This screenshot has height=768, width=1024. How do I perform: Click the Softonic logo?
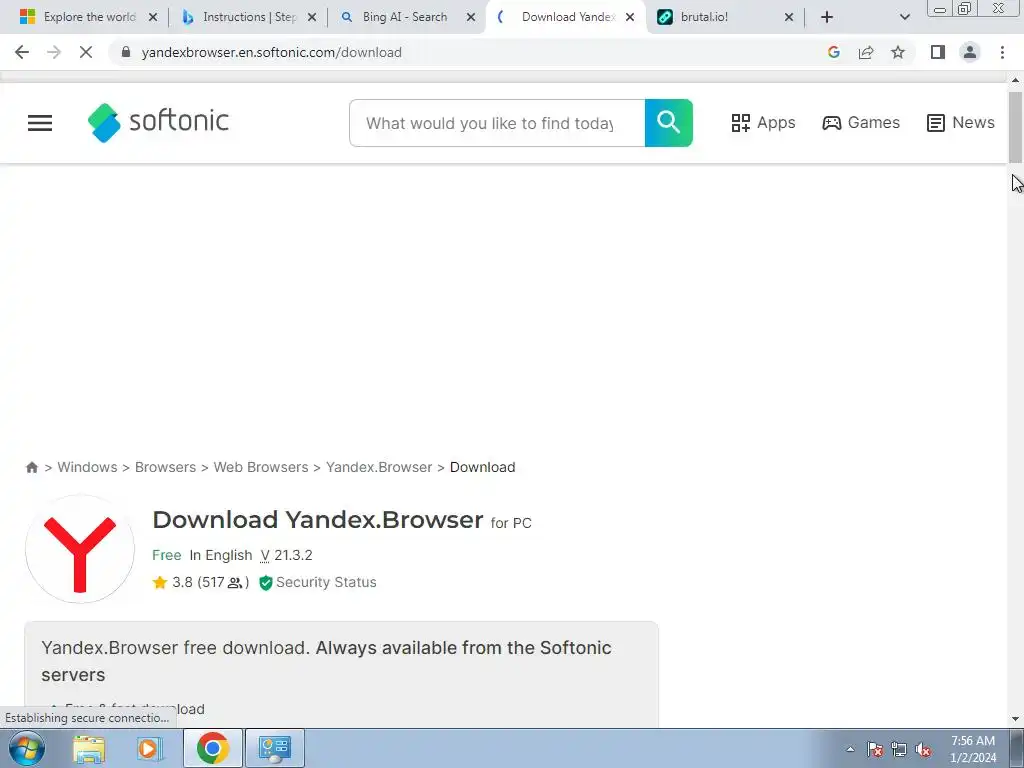[x=158, y=122]
